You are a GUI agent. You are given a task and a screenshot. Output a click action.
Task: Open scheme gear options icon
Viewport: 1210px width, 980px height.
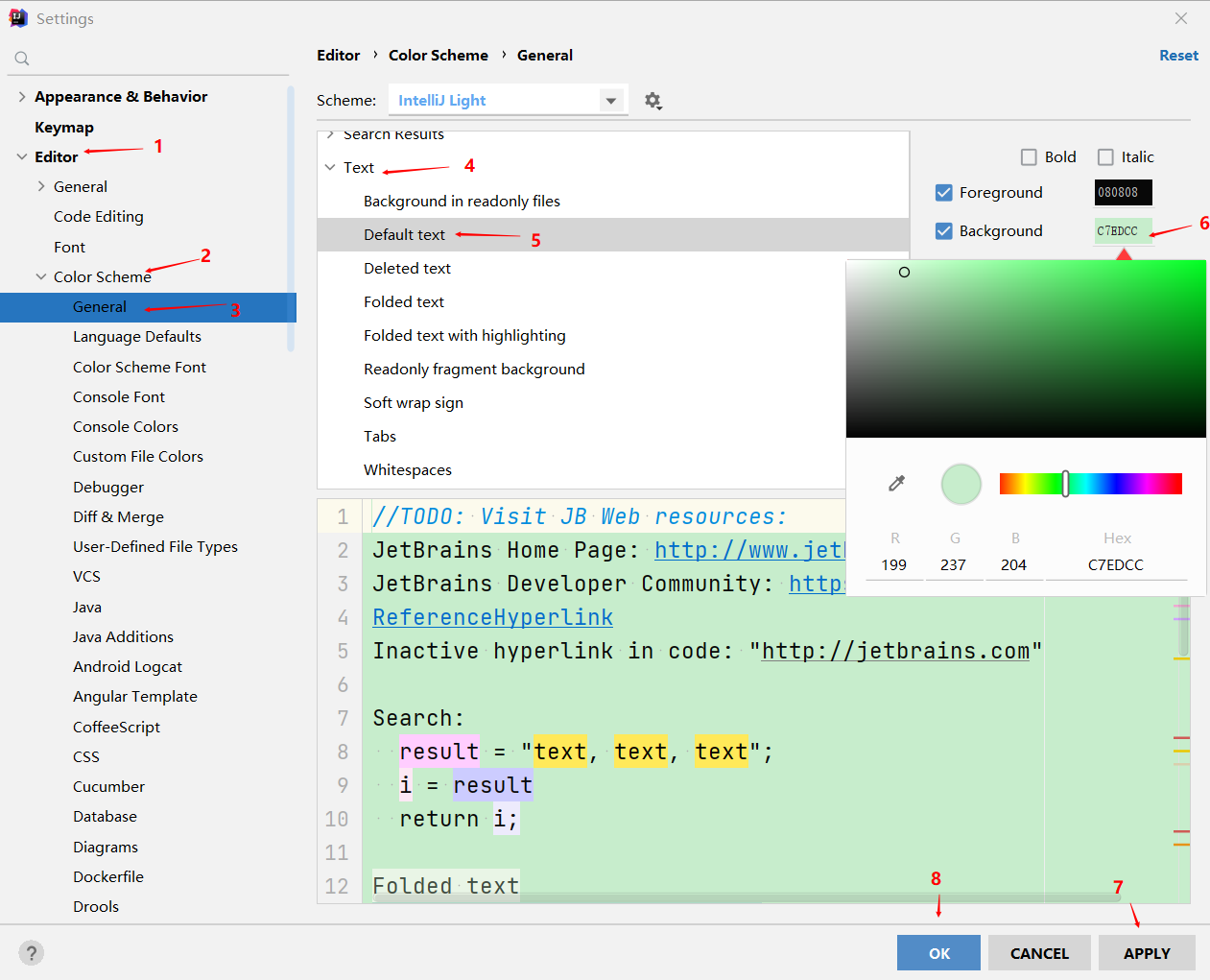pyautogui.click(x=653, y=101)
